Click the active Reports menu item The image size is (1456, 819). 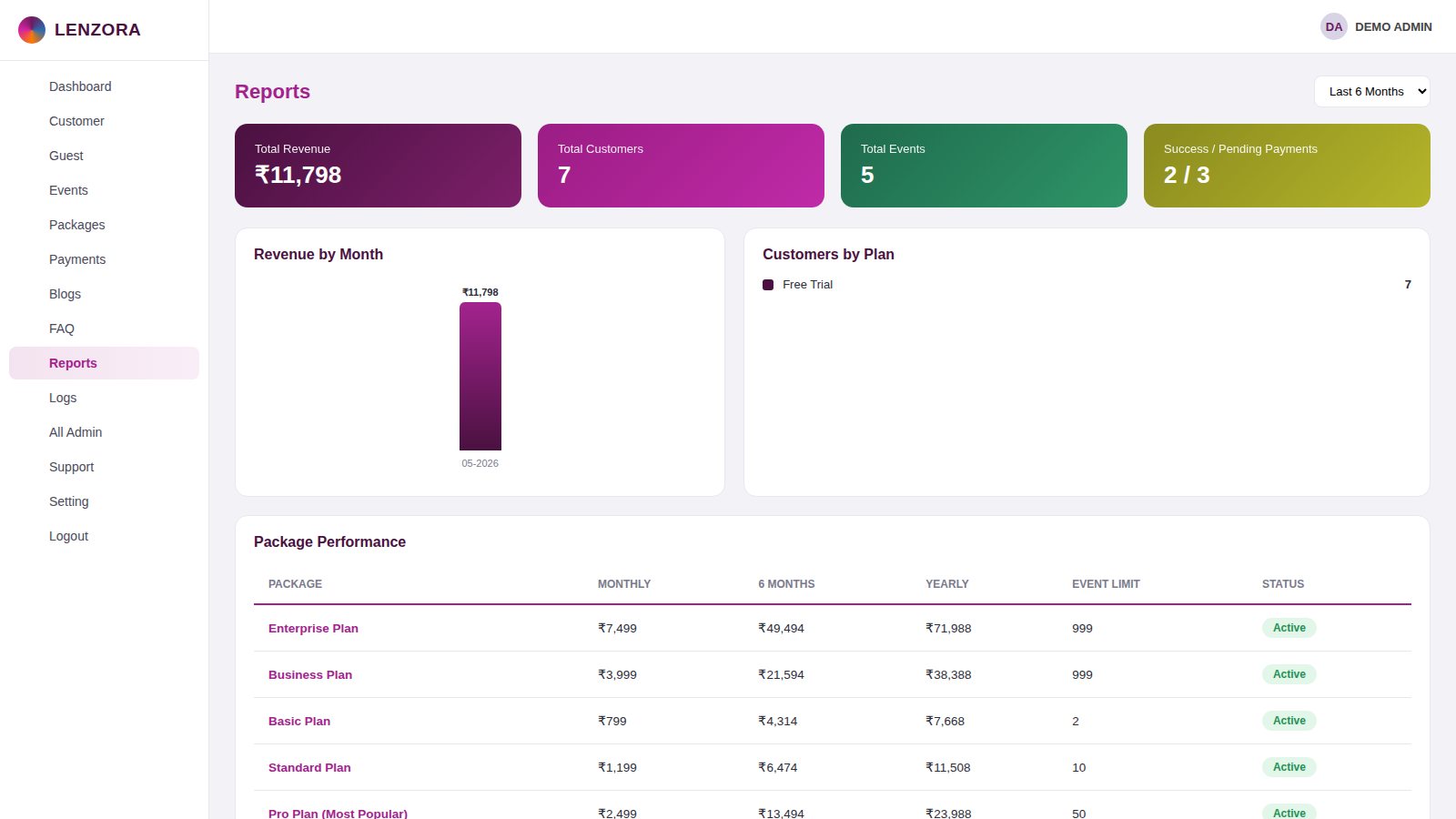104,363
